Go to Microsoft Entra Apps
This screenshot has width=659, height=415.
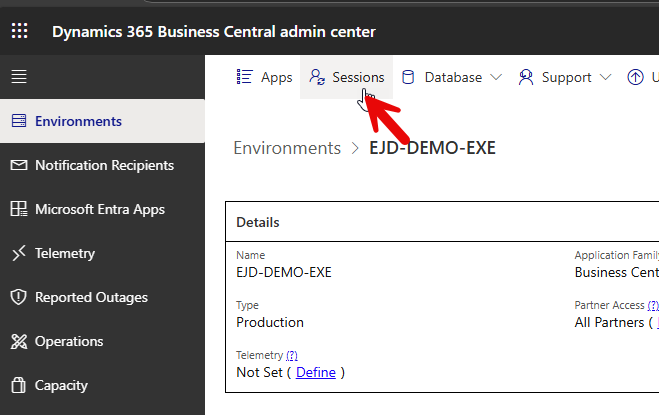point(102,209)
